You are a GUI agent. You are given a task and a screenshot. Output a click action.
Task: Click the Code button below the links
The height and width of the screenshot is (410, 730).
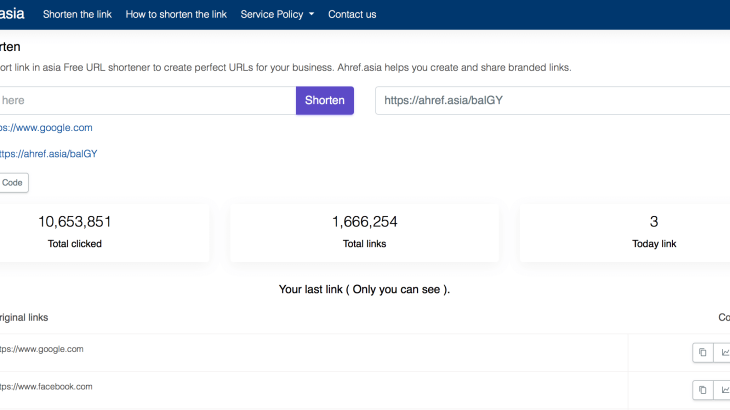click(13, 183)
